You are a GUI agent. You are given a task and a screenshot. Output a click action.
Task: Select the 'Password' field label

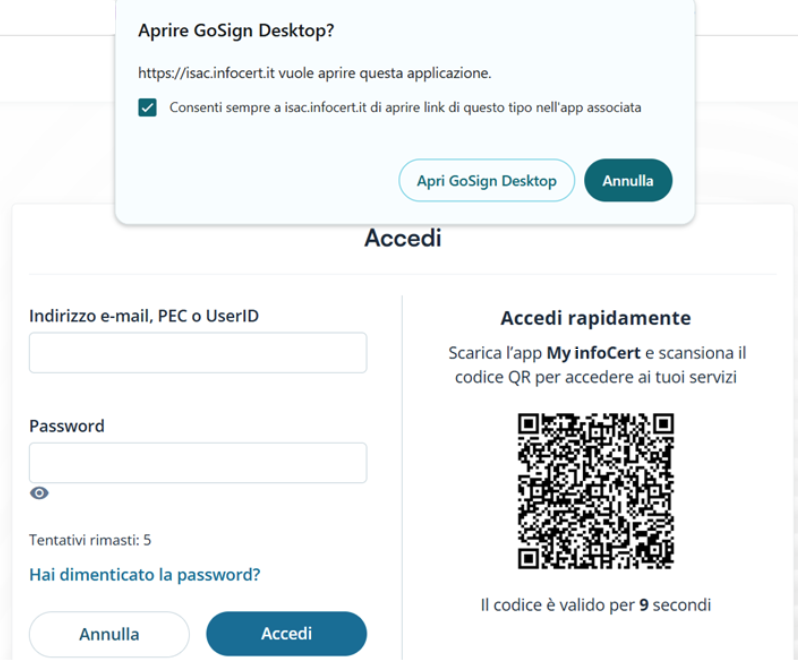(67, 426)
